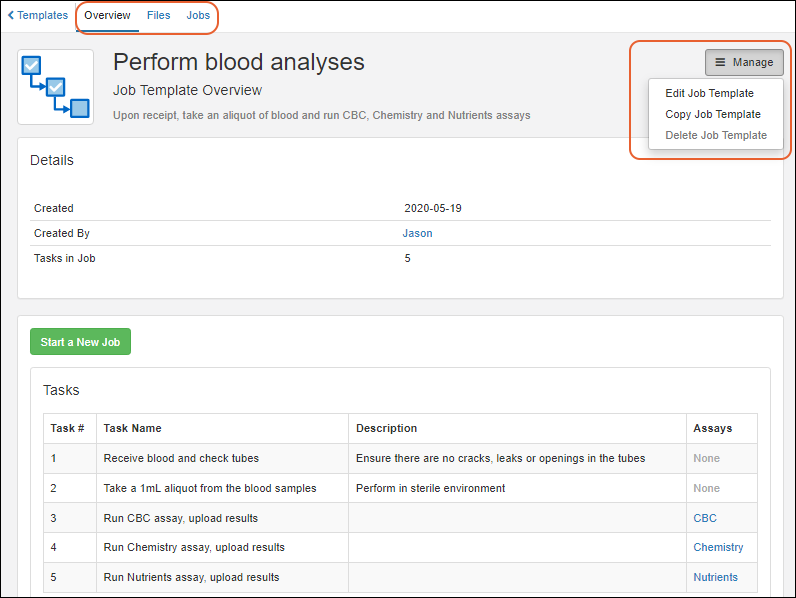Select the Receive blood and check tubes row

181,458
